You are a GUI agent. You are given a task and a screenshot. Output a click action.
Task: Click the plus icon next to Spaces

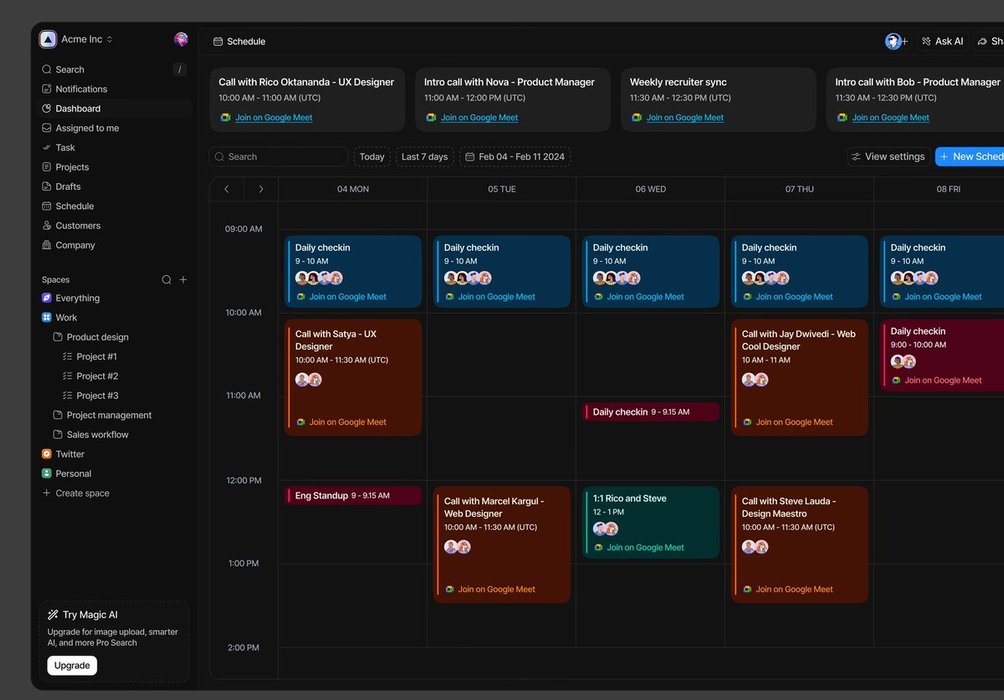(183, 280)
